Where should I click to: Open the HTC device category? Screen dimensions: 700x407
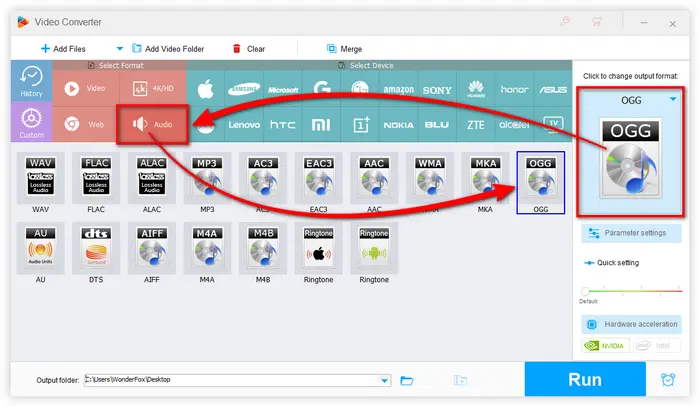[x=283, y=125]
